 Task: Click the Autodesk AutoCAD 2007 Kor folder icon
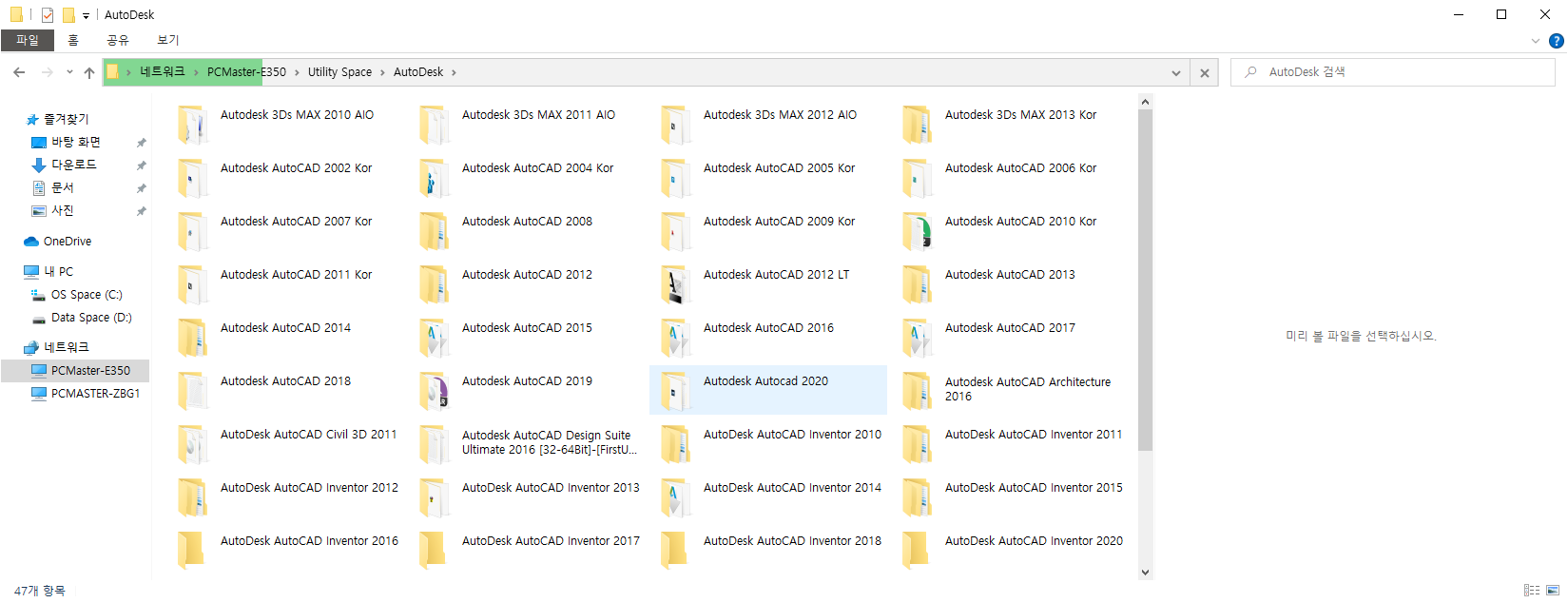tap(193, 230)
